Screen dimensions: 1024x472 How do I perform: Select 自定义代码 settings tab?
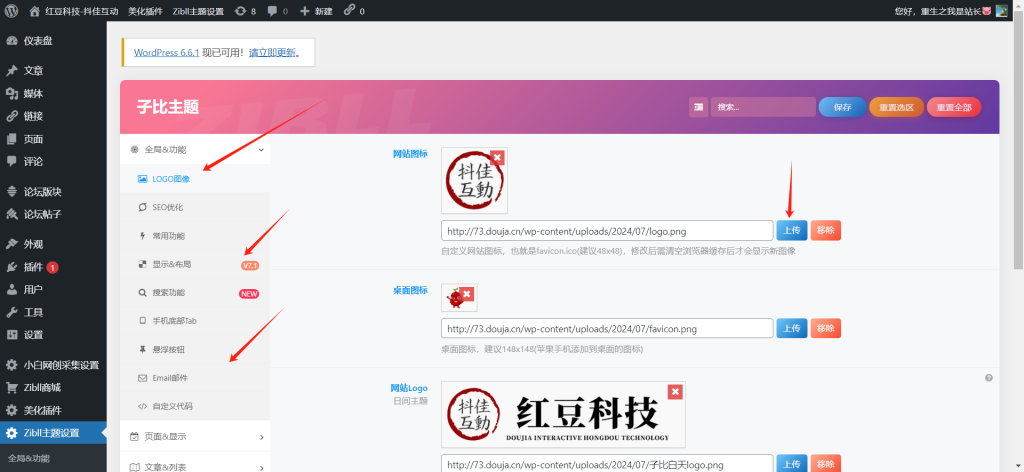tap(195, 405)
